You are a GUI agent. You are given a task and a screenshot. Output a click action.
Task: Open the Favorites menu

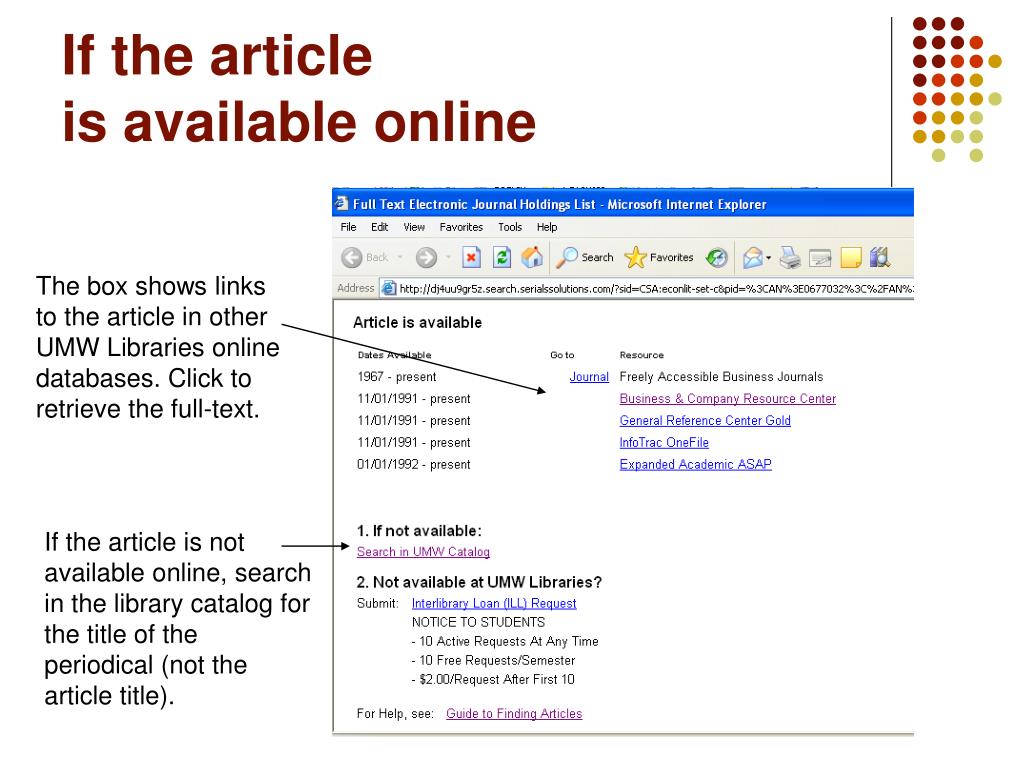pyautogui.click(x=461, y=227)
